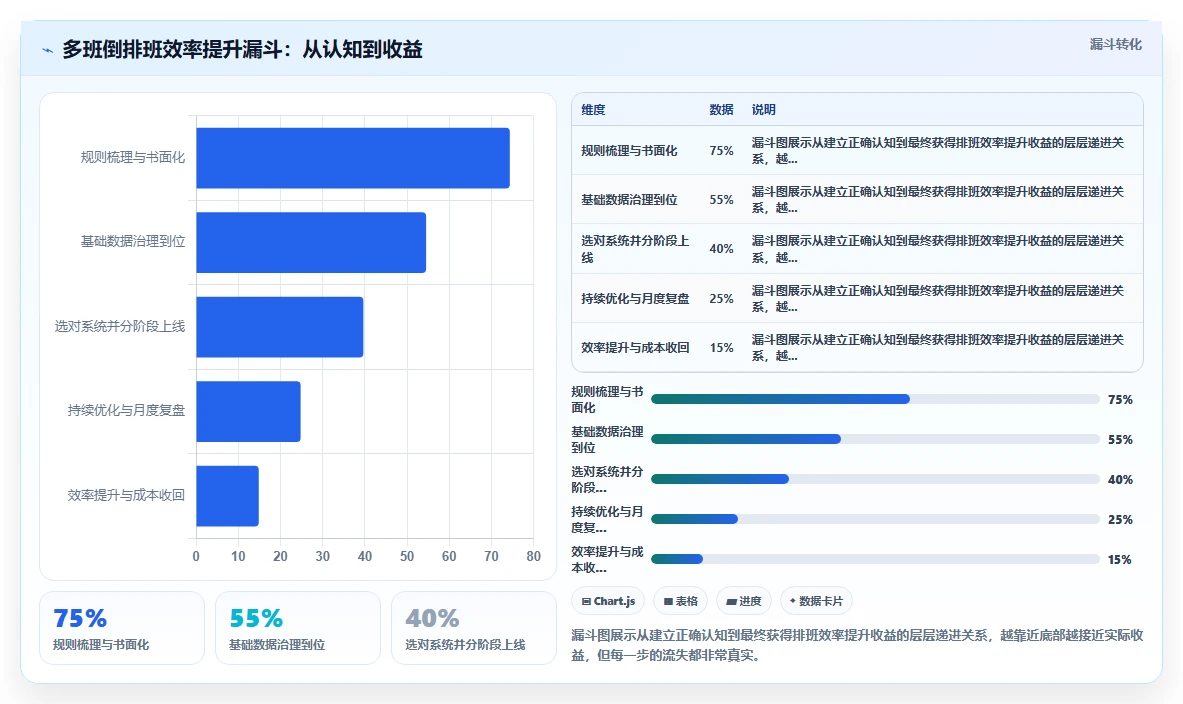Click the 75% value in the table
The image size is (1183, 704).
coord(721,151)
